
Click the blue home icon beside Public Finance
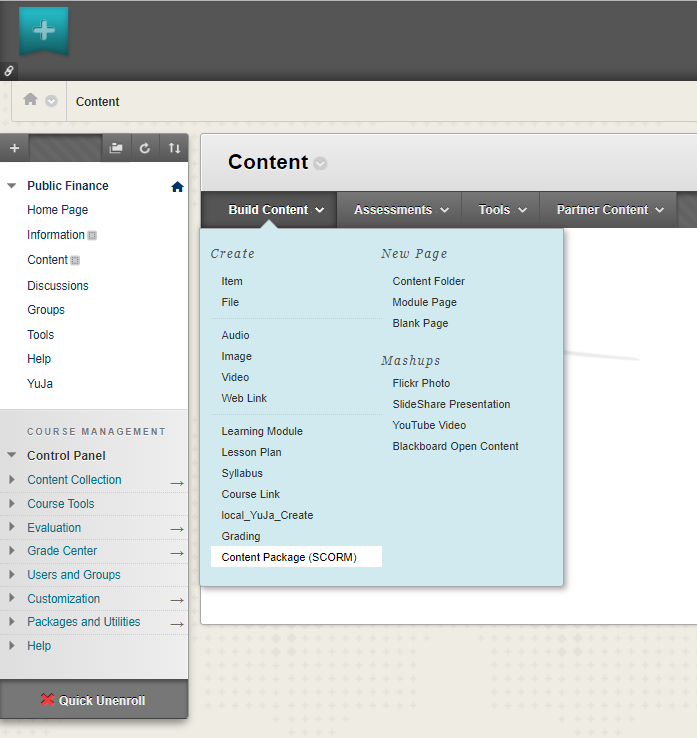[x=177, y=187]
